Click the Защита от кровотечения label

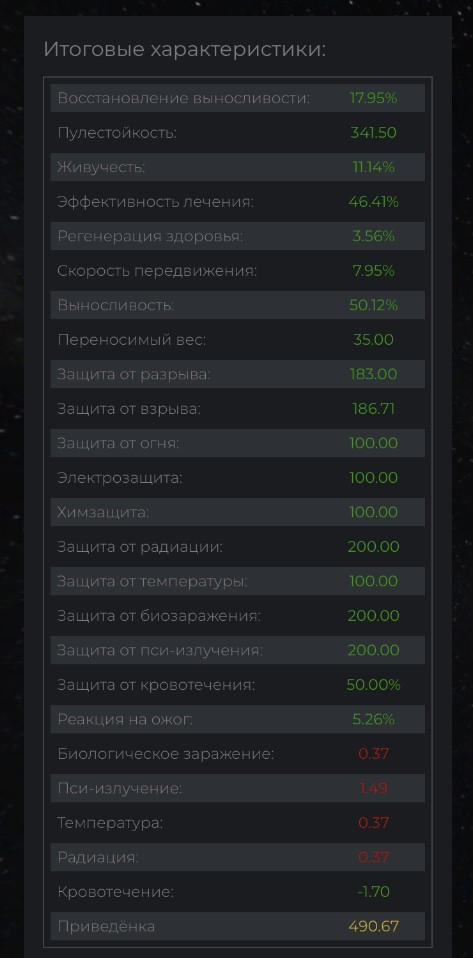[156, 685]
